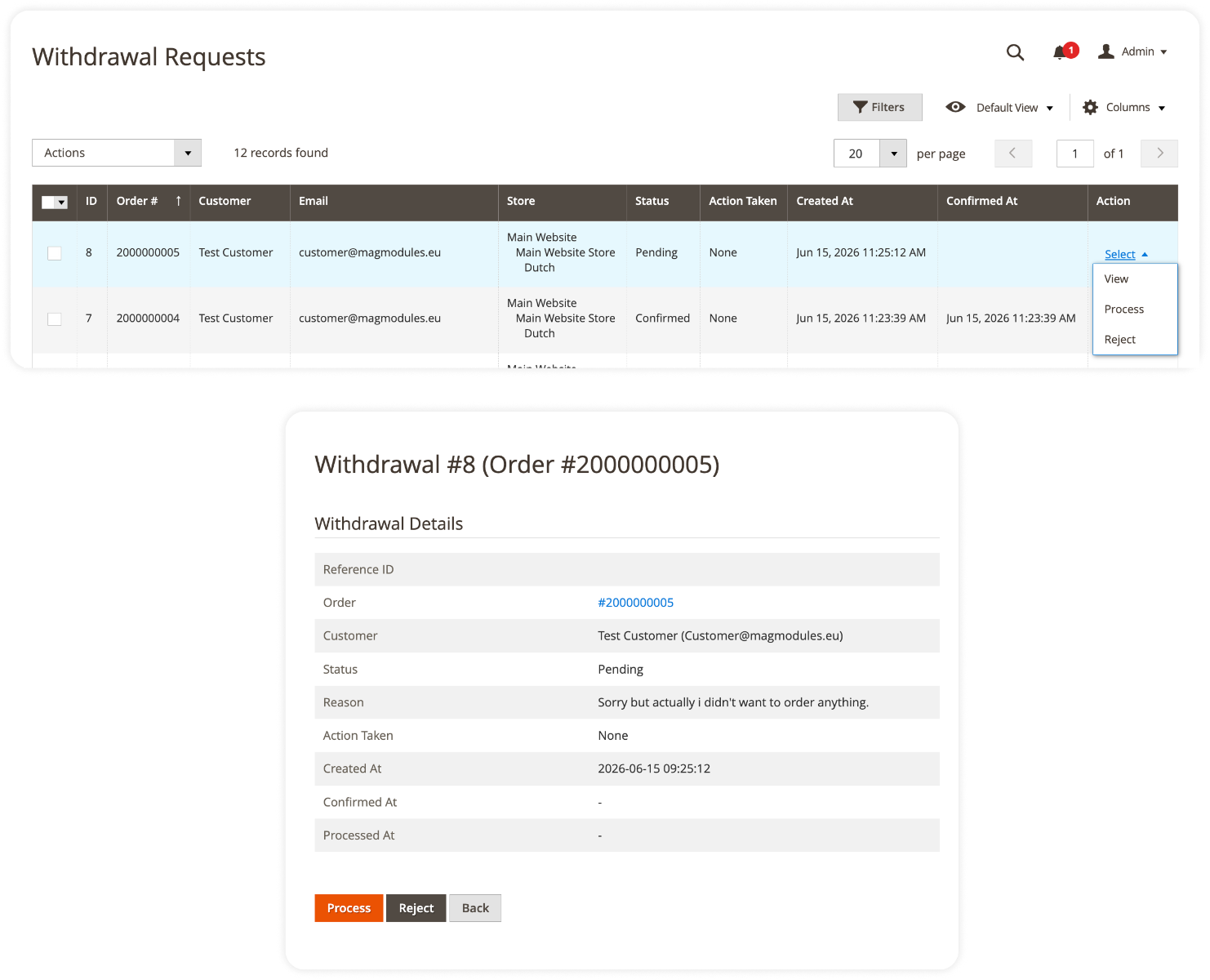1210x980 pixels.
Task: Open the notifications bell icon
Action: tap(1060, 53)
